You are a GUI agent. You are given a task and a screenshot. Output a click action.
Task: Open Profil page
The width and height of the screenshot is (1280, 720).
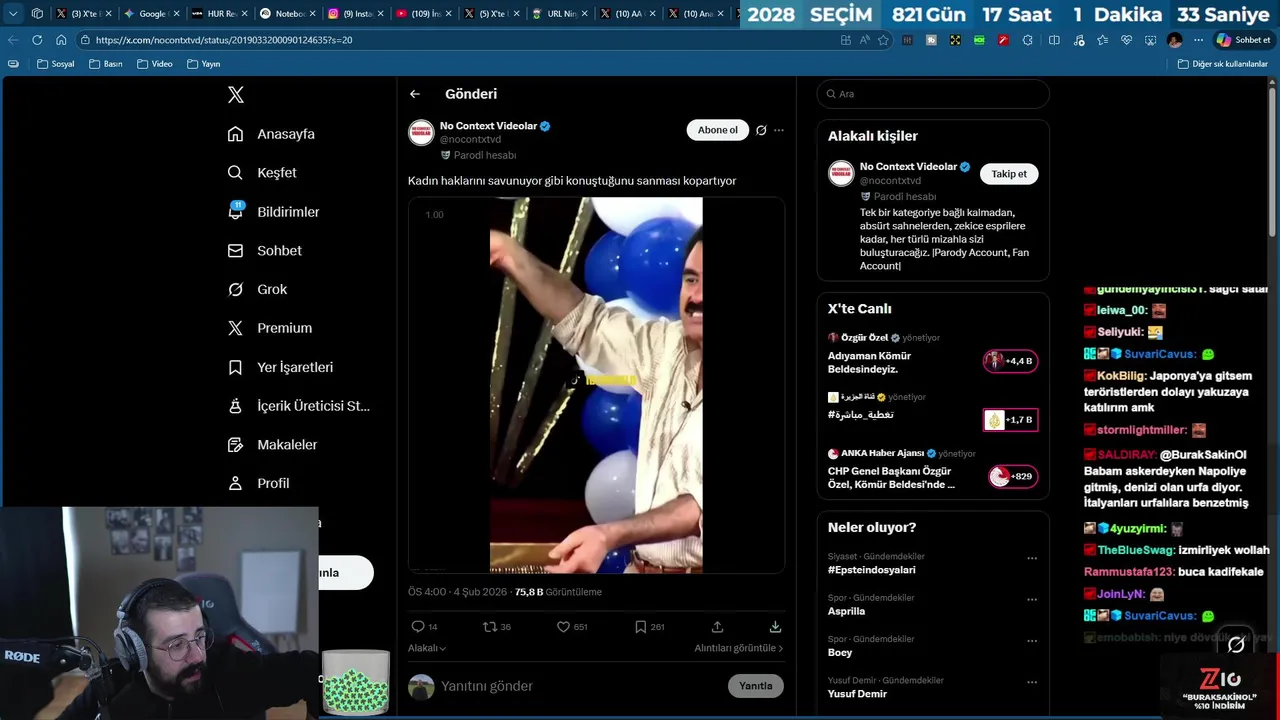point(258,483)
